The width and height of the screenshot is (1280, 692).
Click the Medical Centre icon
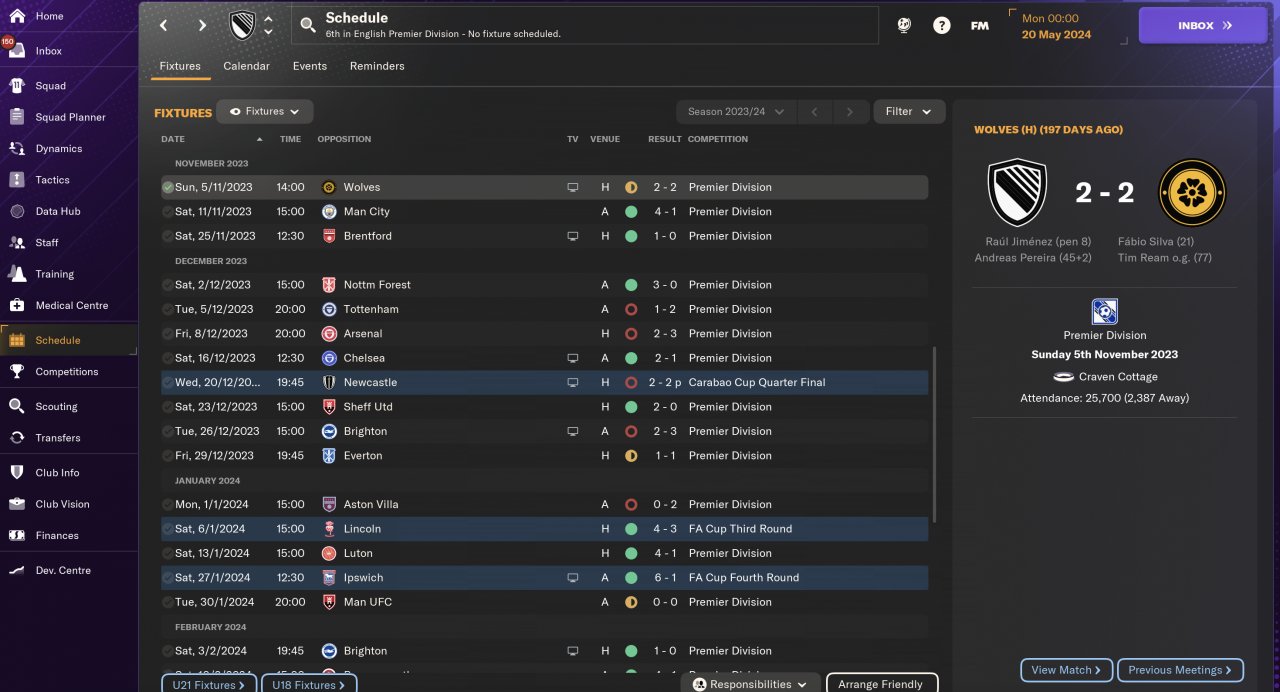(x=17, y=305)
